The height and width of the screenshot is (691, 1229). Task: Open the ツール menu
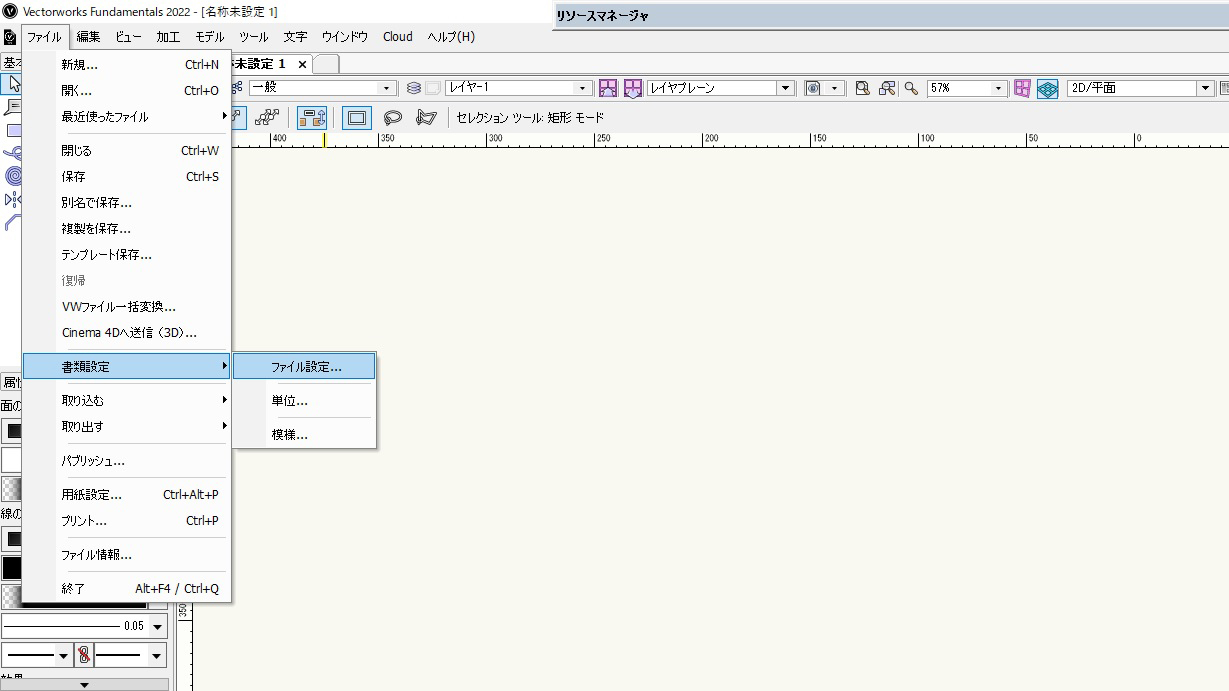[x=254, y=37]
